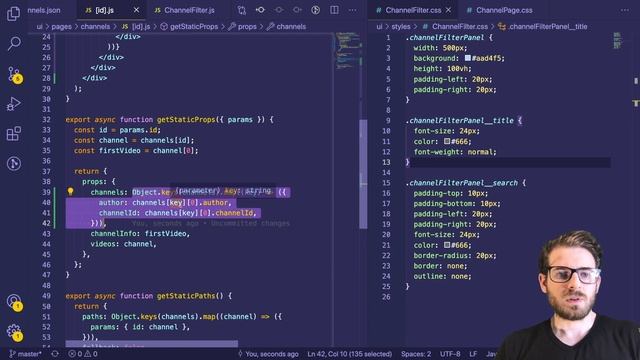Click the lightbulb code action on line 39
Viewport: 640px width, 360px height.
tap(70, 192)
